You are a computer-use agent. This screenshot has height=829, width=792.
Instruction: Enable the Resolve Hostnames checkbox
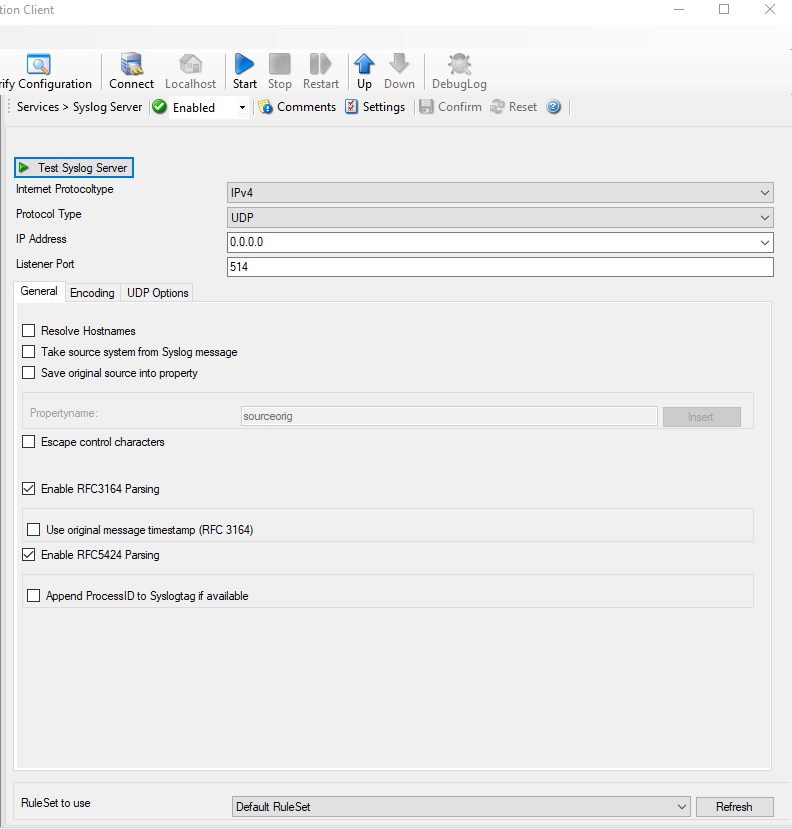pos(29,331)
